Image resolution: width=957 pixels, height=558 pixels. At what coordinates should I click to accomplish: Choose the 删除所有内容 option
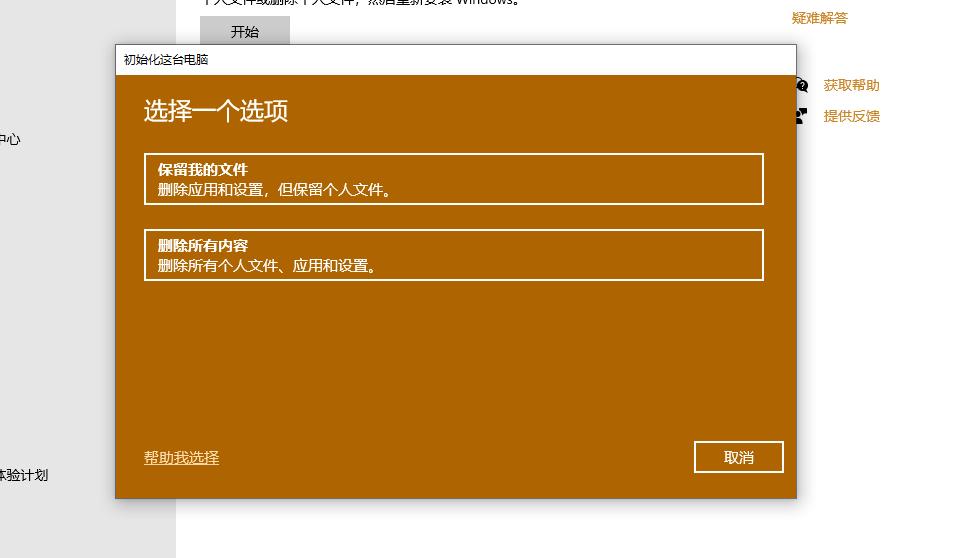tap(453, 255)
